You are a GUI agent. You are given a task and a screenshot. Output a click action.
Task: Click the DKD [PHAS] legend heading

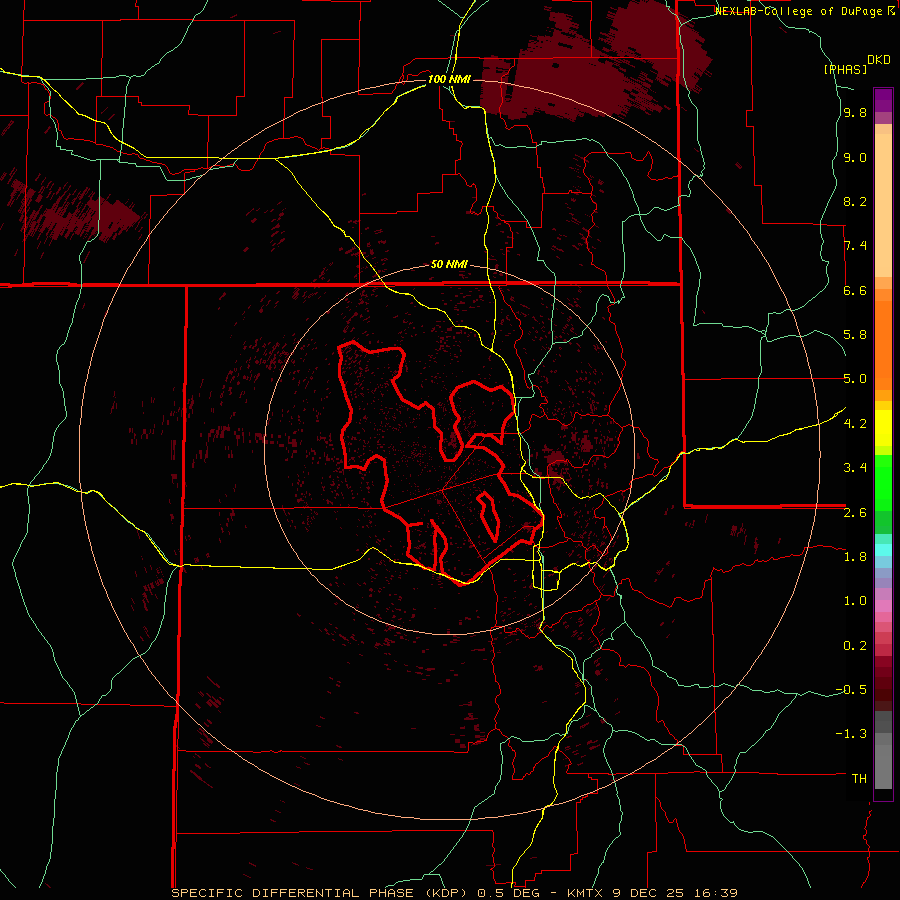click(x=856, y=64)
